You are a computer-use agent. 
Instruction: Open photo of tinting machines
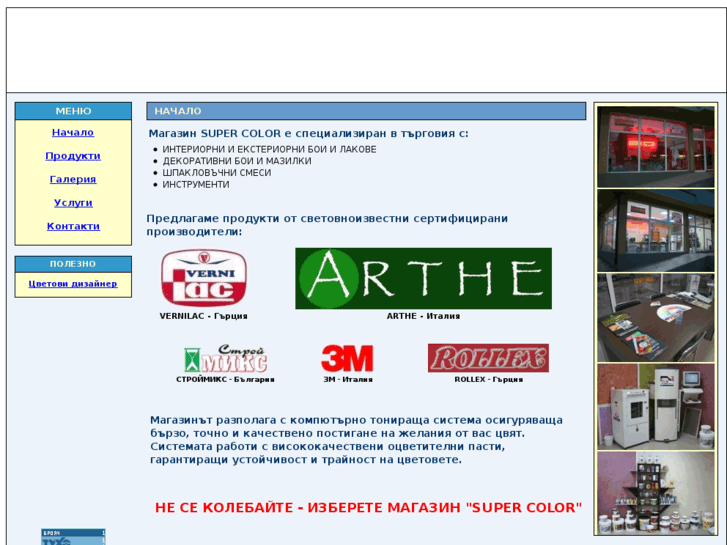pos(656,407)
